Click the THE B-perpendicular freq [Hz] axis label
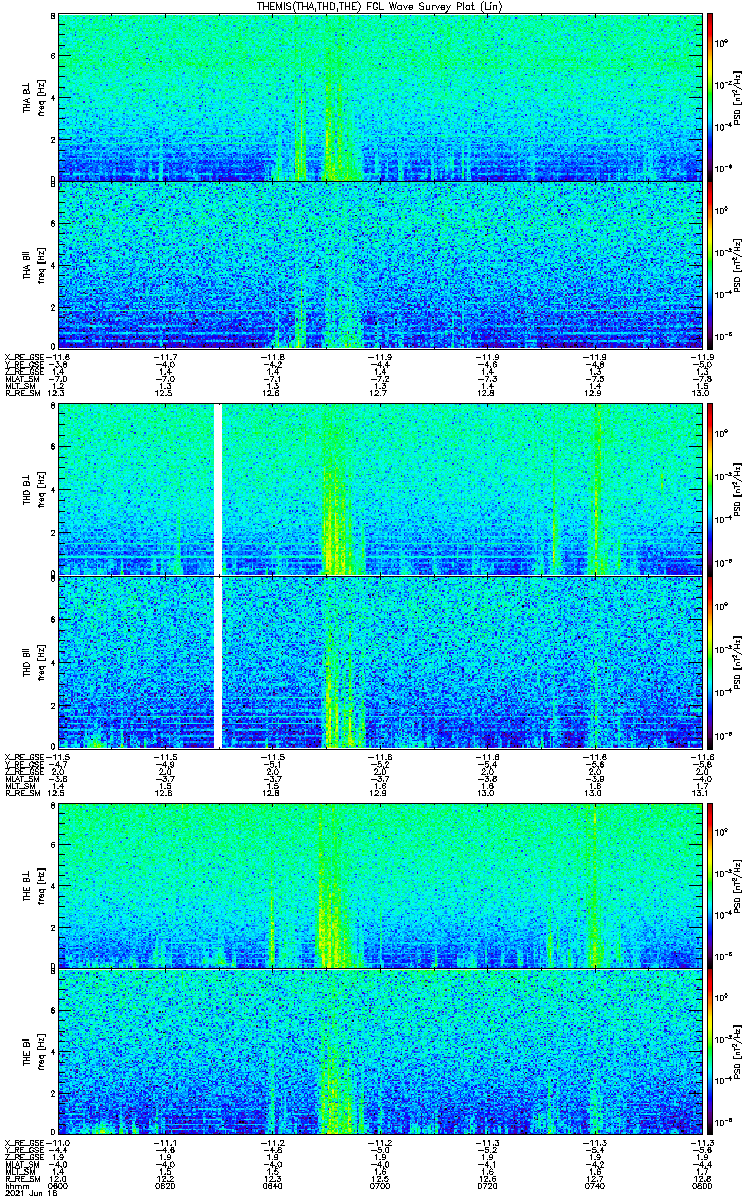The height and width of the screenshot is (1200, 750). pos(41,885)
